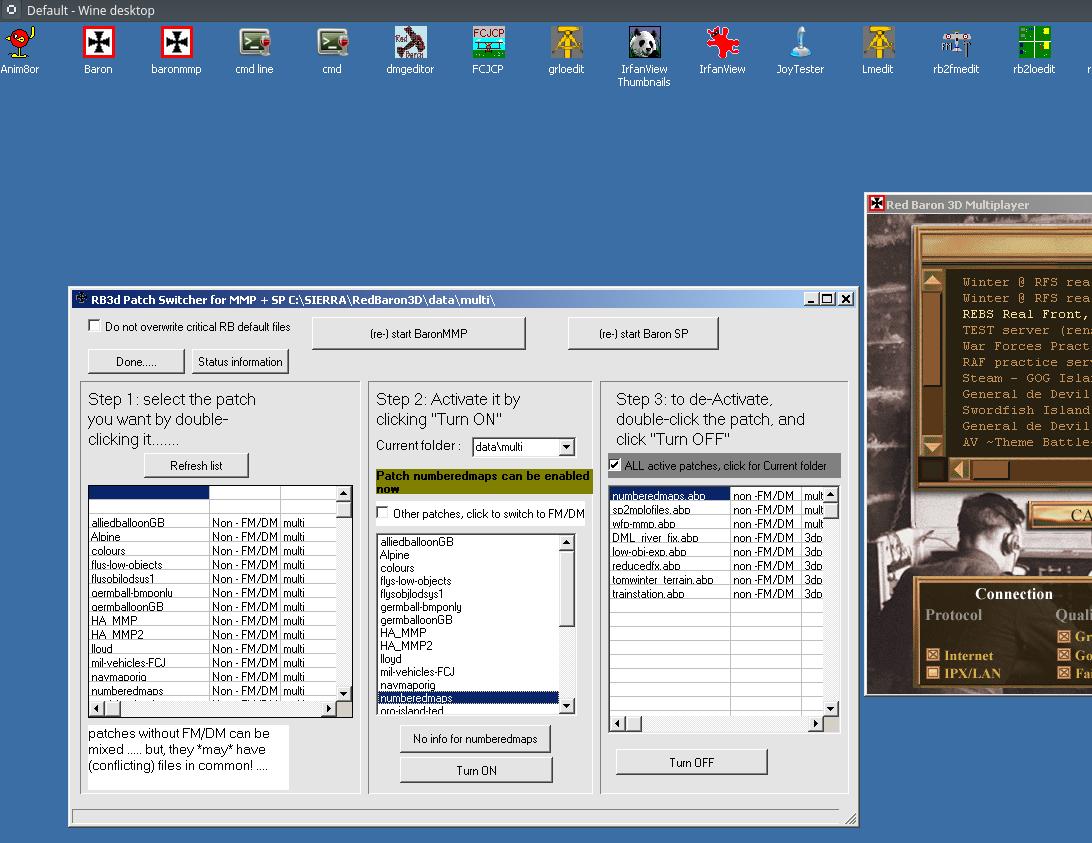The width and height of the screenshot is (1092, 843).
Task: Open the baronmmp desktop icon
Action: pyautogui.click(x=176, y=43)
